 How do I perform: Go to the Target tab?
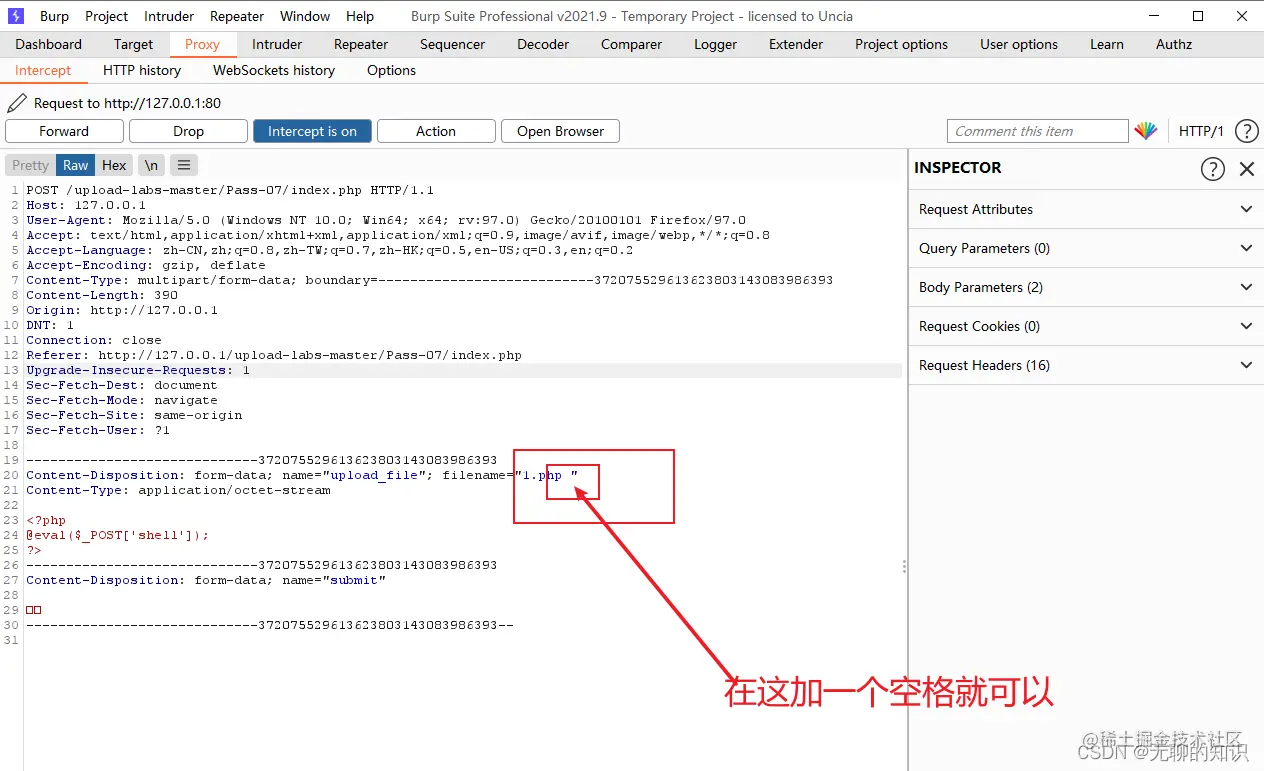(x=133, y=44)
